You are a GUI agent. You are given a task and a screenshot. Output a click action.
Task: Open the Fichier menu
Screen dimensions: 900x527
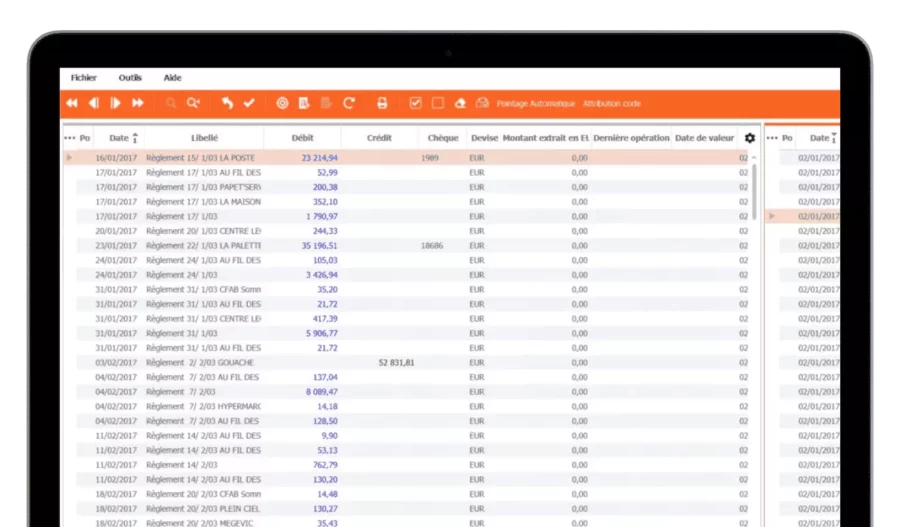[x=84, y=78]
